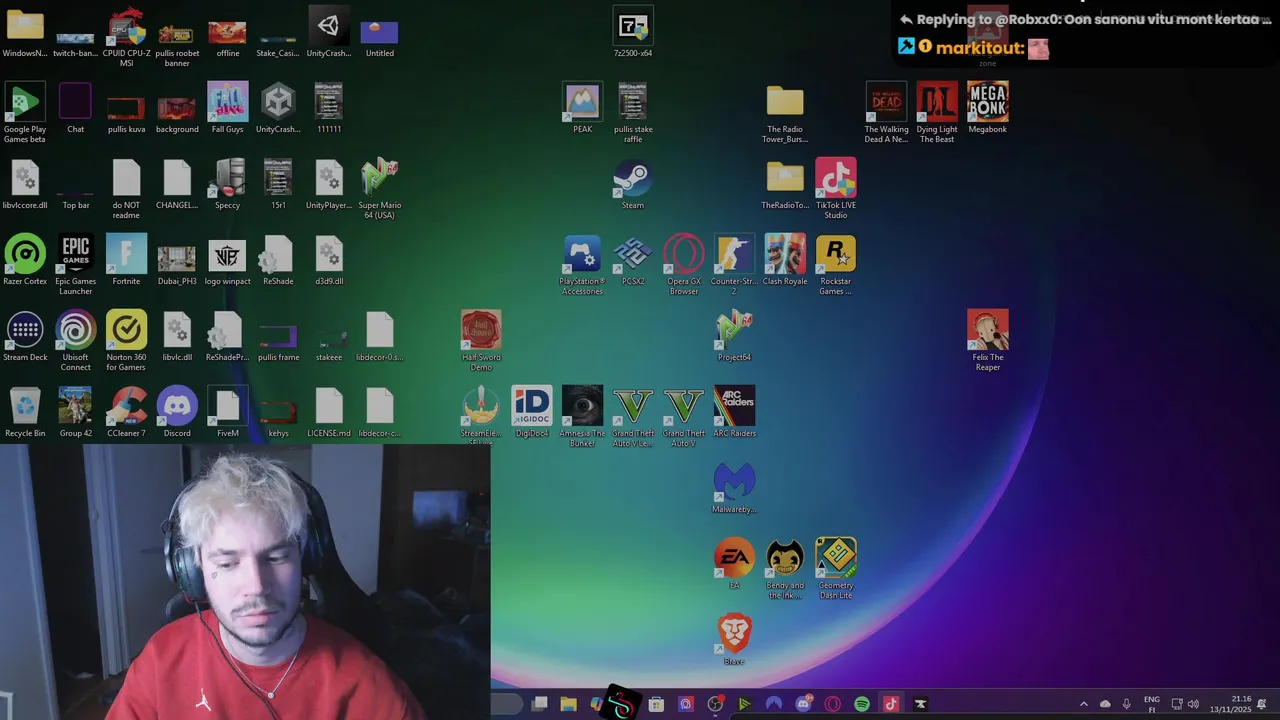
Task: Open taskbar clock showing 21.16
Action: pyautogui.click(x=1230, y=704)
